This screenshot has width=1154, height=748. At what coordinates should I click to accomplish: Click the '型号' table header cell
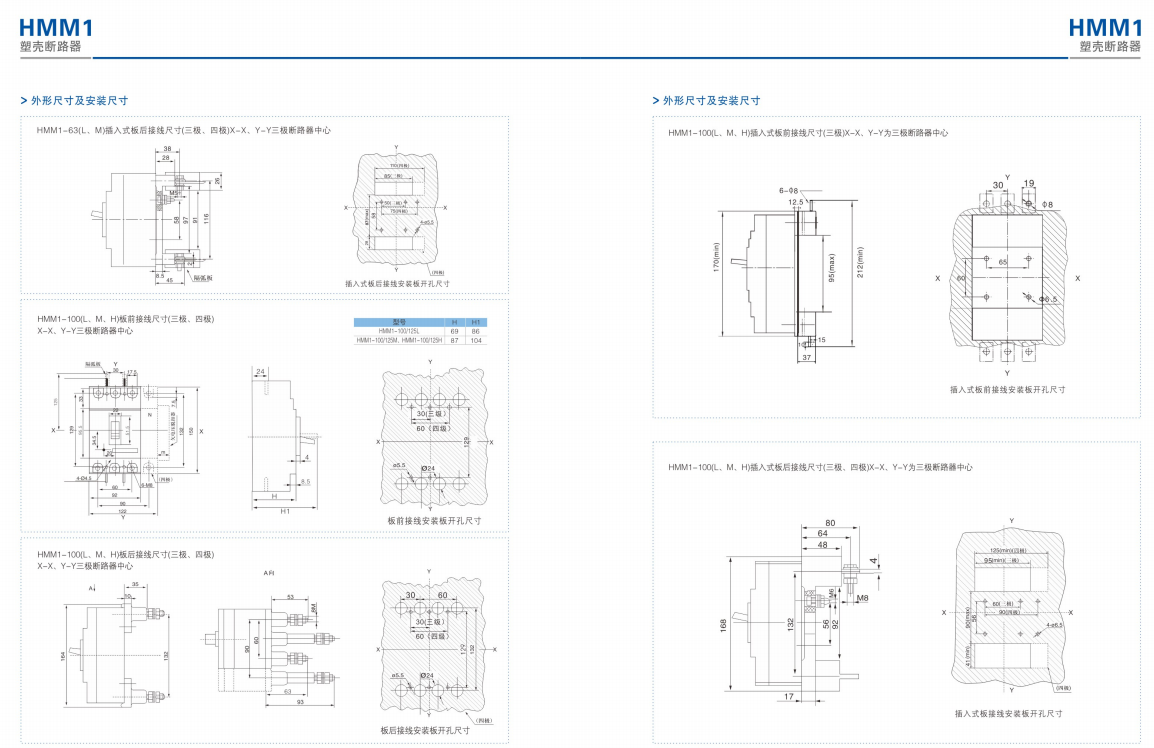[399, 322]
